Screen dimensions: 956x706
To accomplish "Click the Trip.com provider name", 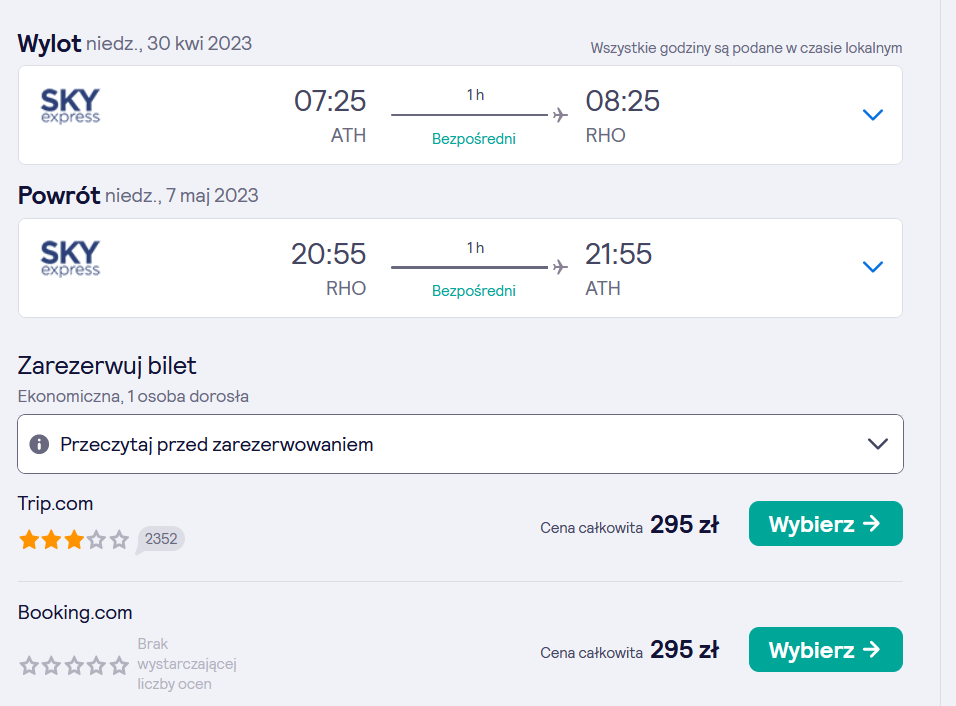I will click(55, 504).
